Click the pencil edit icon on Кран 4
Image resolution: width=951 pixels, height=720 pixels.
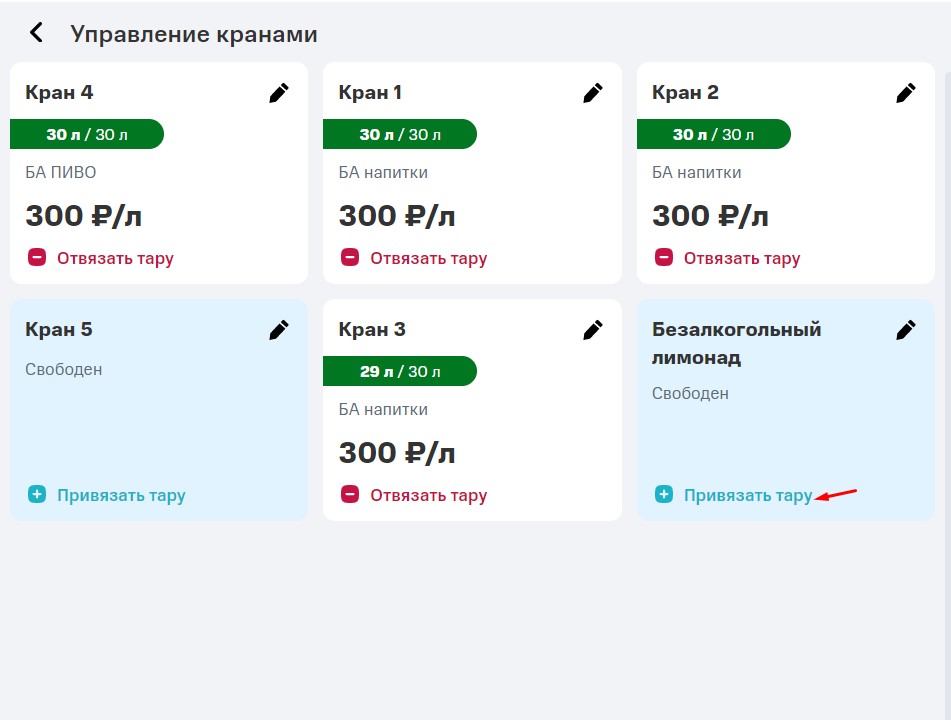(279, 92)
